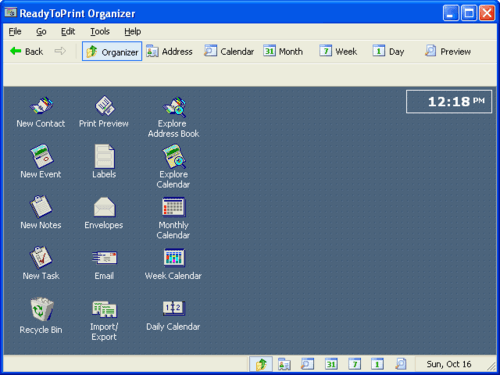Open the Week Calendar icon
The image size is (500, 375).
tap(173, 264)
